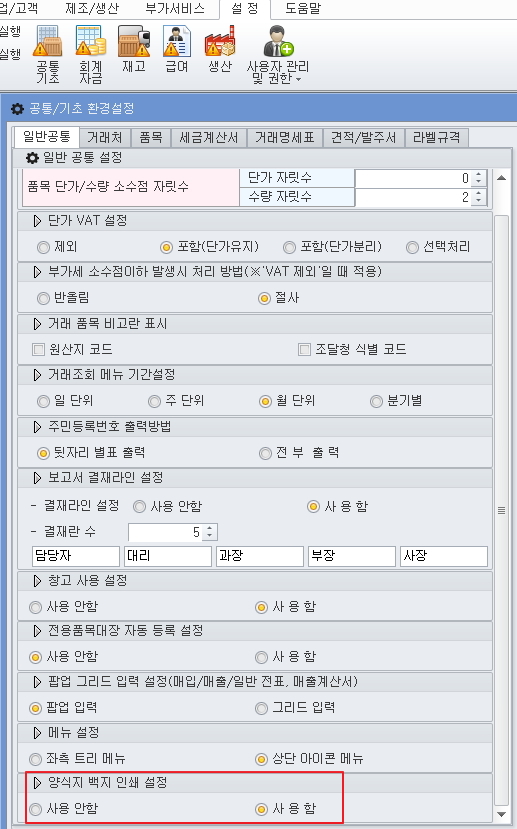
Task: Collapse the 양식지 백지 인쇄 설정 section
Action: click(37, 782)
